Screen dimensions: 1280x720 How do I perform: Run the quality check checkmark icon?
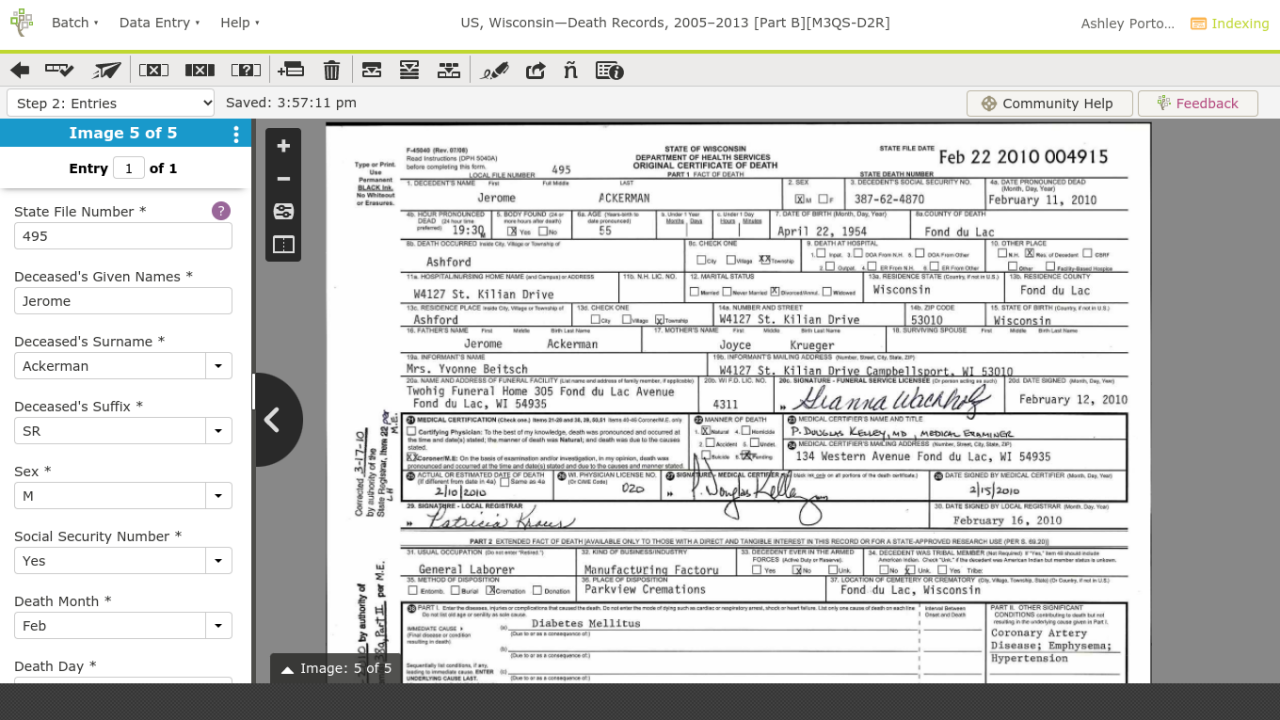[60, 70]
